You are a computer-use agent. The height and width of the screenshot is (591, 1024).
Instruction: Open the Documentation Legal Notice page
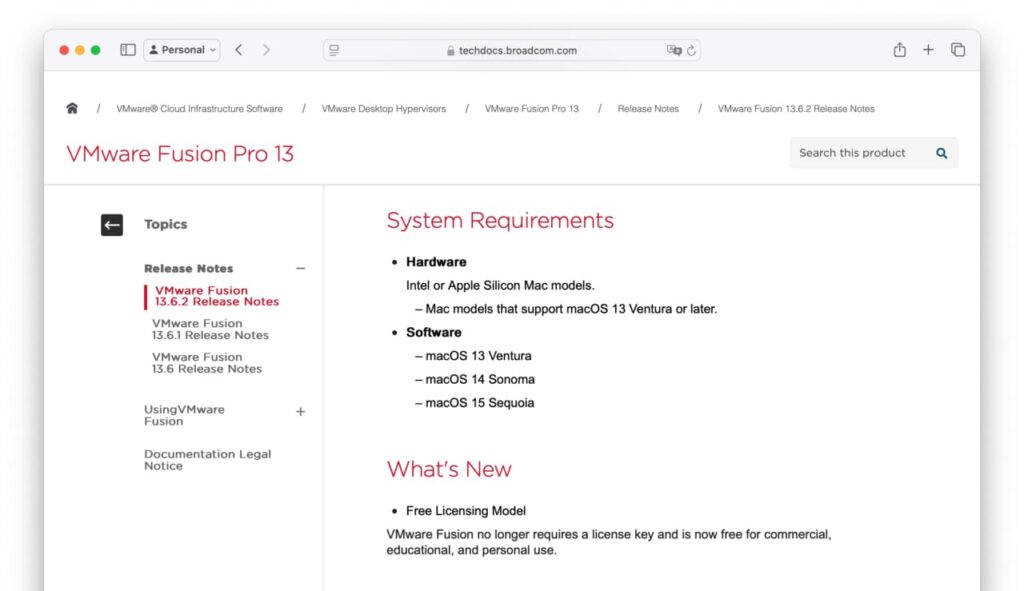207,460
